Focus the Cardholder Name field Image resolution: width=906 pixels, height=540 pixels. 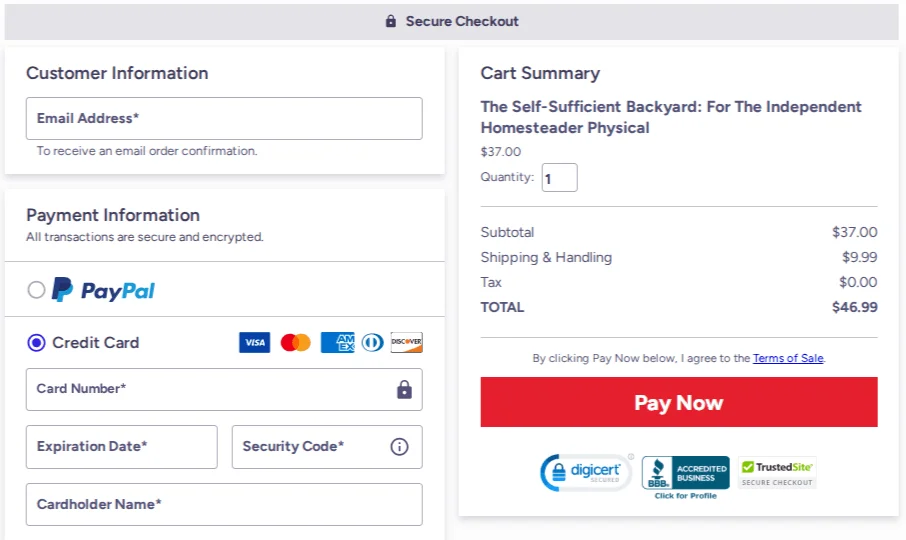pyautogui.click(x=224, y=504)
